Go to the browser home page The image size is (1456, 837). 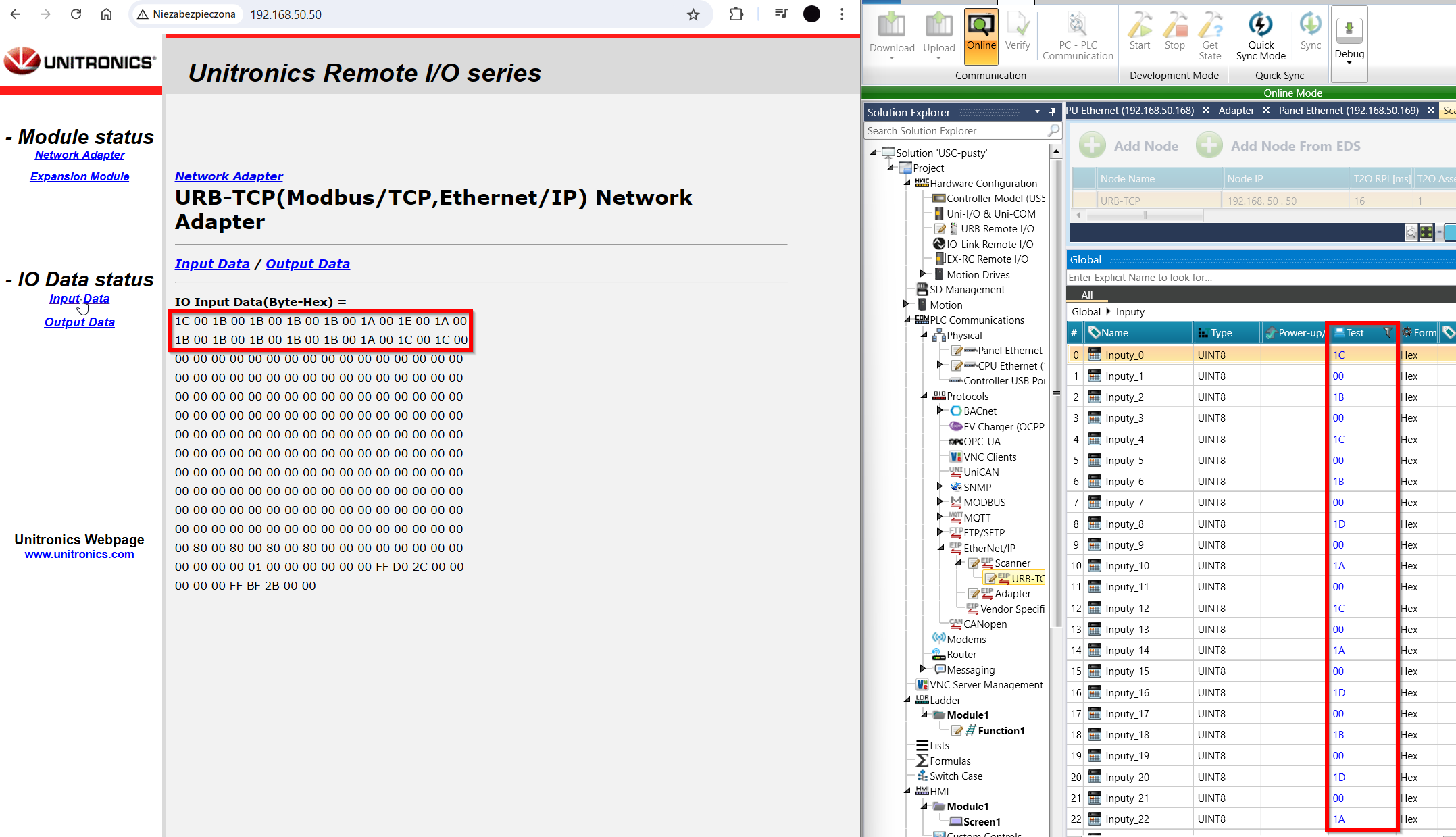click(106, 14)
